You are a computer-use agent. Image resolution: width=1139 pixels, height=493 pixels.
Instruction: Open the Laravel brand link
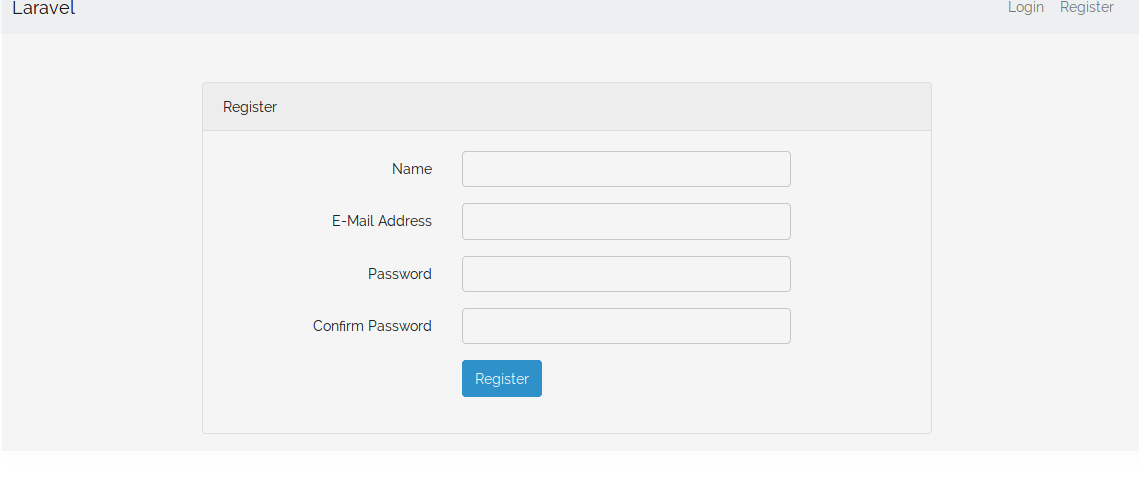[x=43, y=9]
